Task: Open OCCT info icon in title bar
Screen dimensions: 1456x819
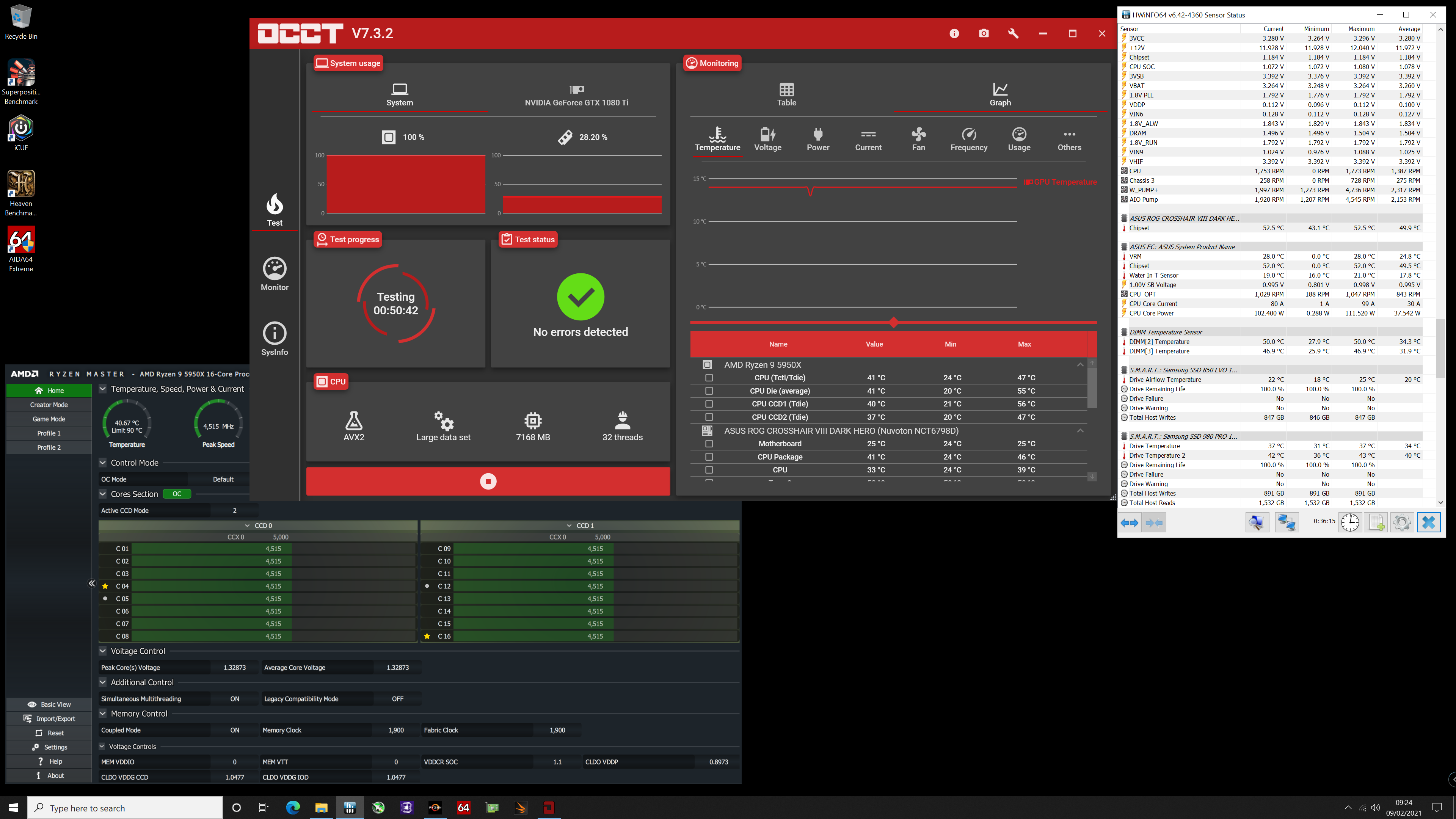Action: [954, 33]
